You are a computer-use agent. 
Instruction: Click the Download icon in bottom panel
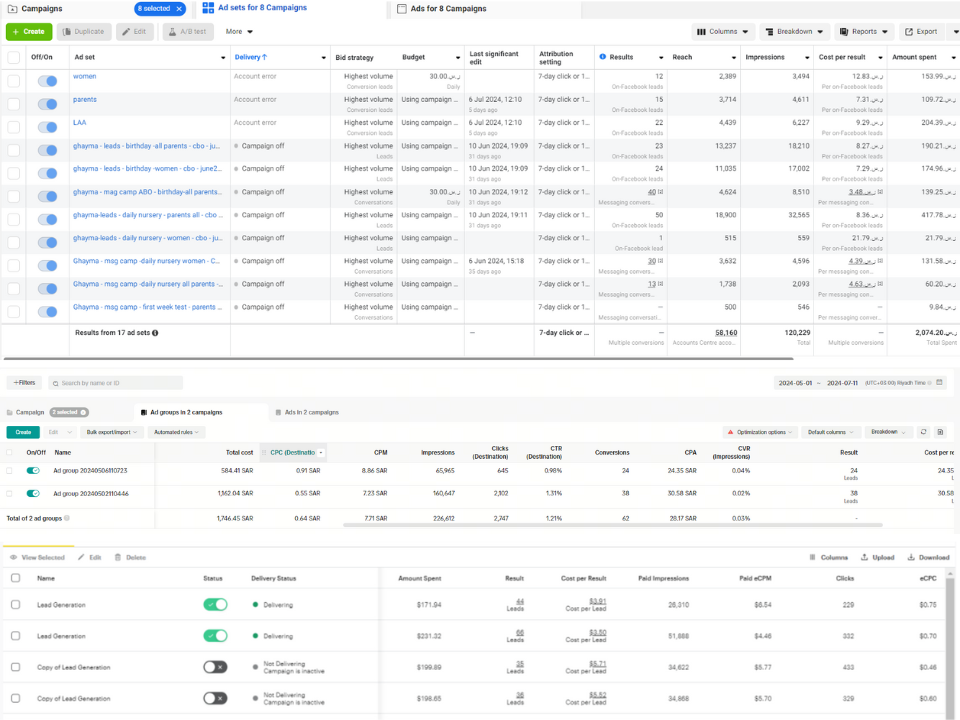912,557
